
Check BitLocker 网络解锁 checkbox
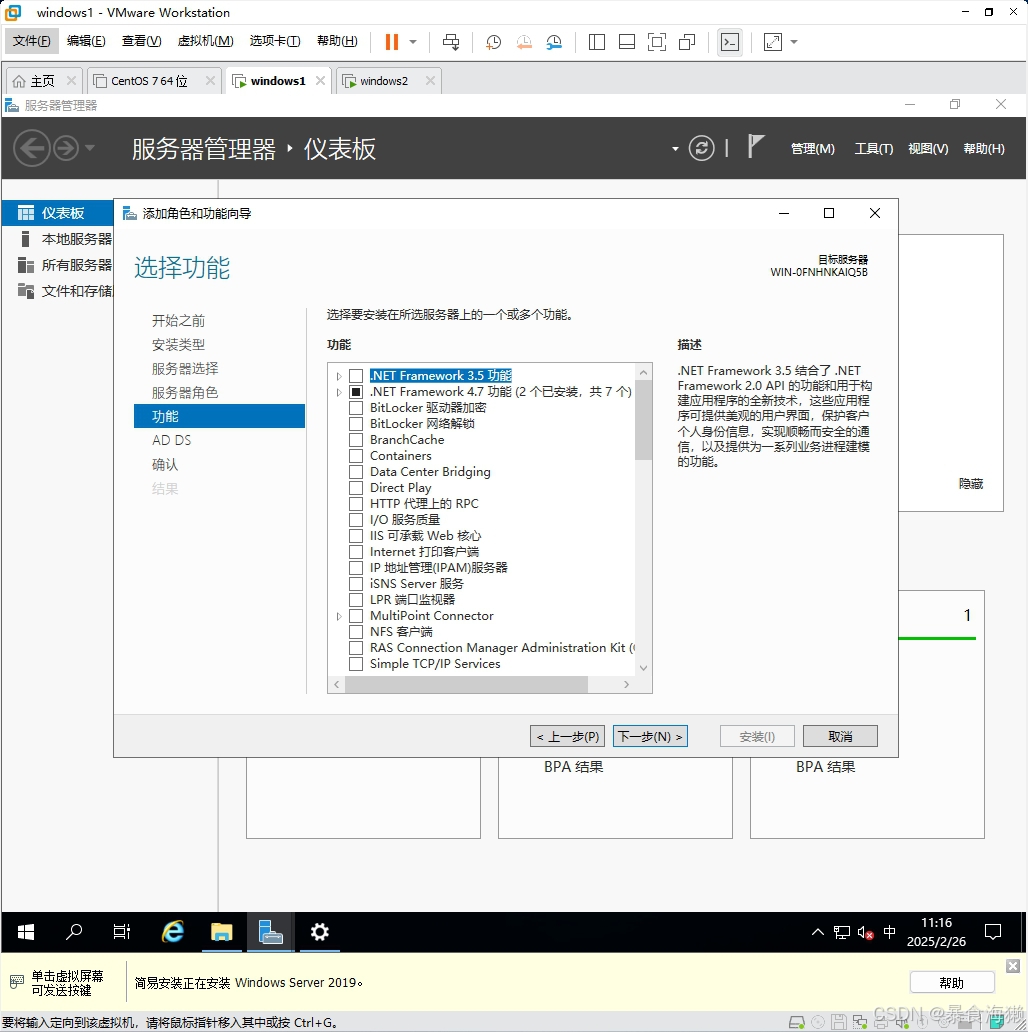[356, 424]
